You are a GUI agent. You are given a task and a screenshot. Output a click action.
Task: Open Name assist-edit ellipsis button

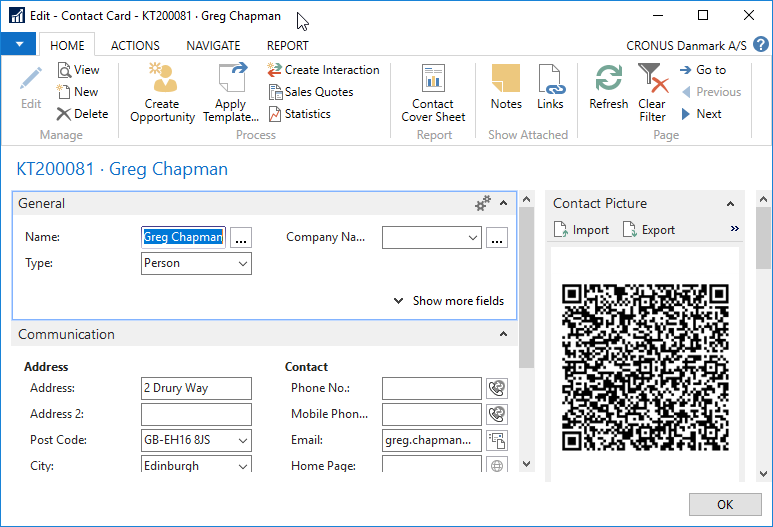click(241, 238)
